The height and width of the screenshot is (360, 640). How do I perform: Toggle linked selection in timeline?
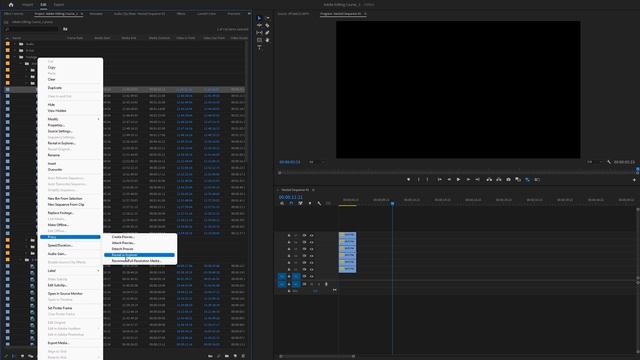pyautogui.click(x=300, y=203)
